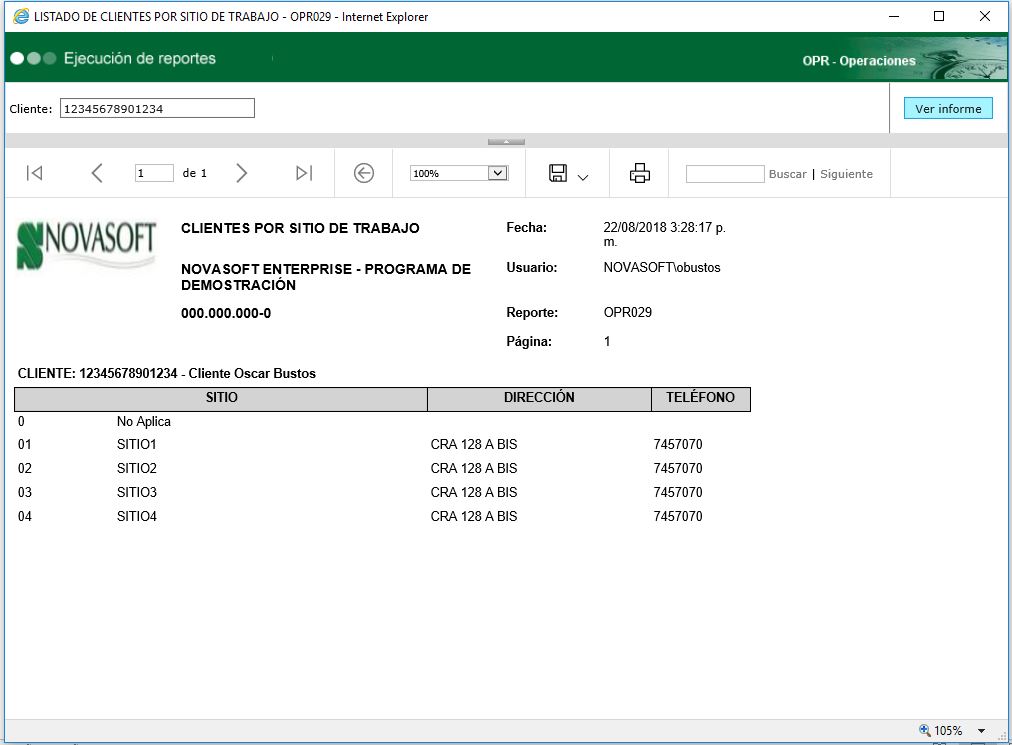Open the 100% zoom dropdown
Viewport: 1012px width, 745px height.
[x=497, y=173]
